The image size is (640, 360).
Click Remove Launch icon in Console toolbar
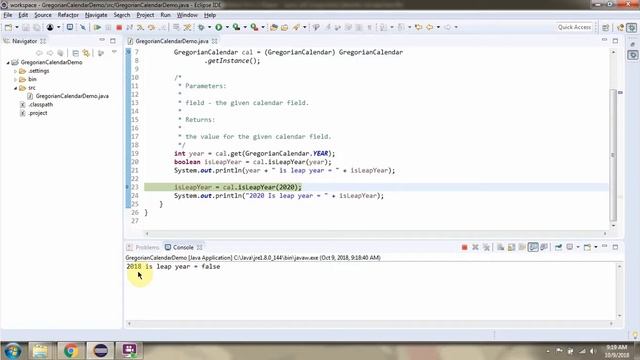coord(476,247)
